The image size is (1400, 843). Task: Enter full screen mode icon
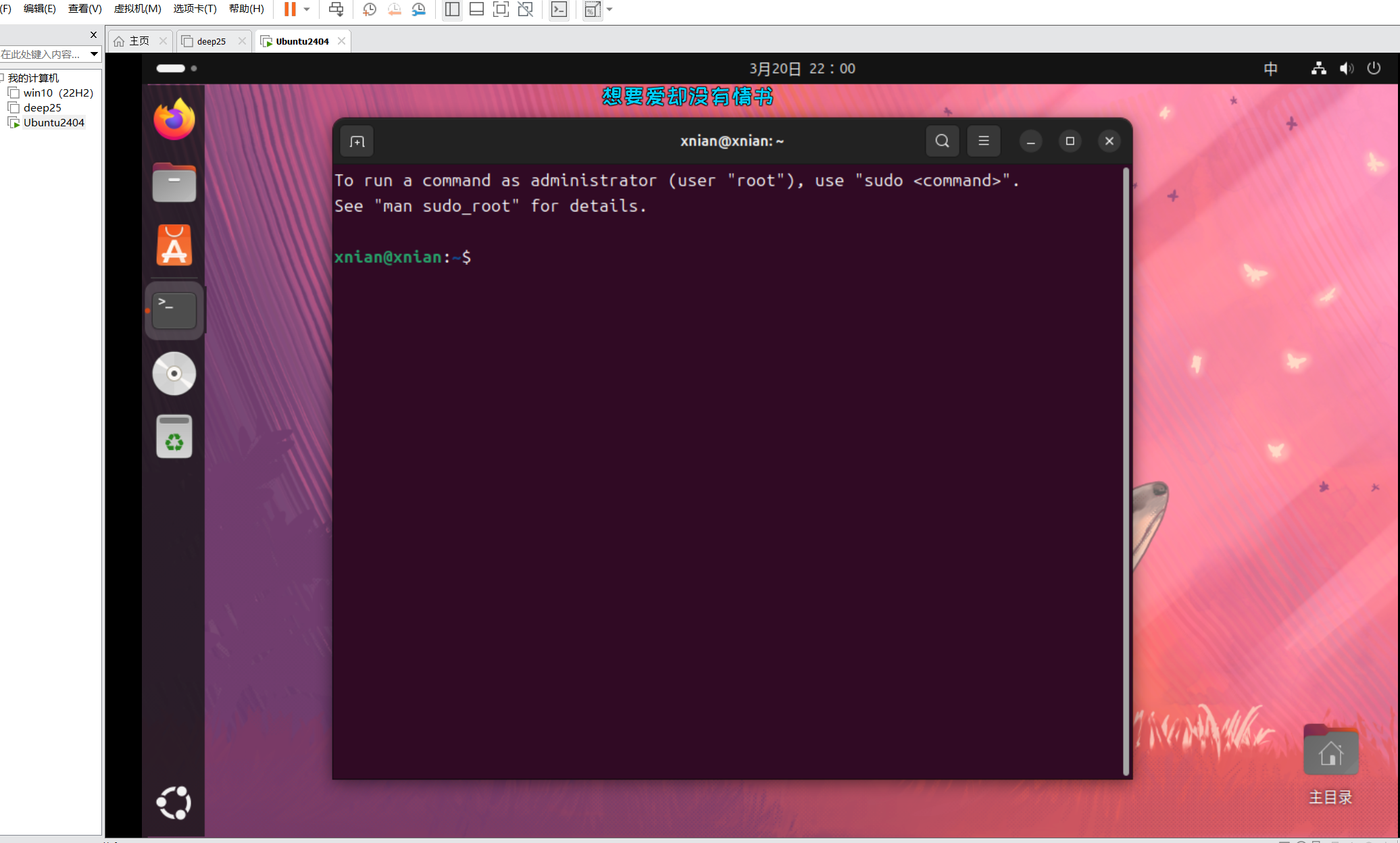click(501, 9)
